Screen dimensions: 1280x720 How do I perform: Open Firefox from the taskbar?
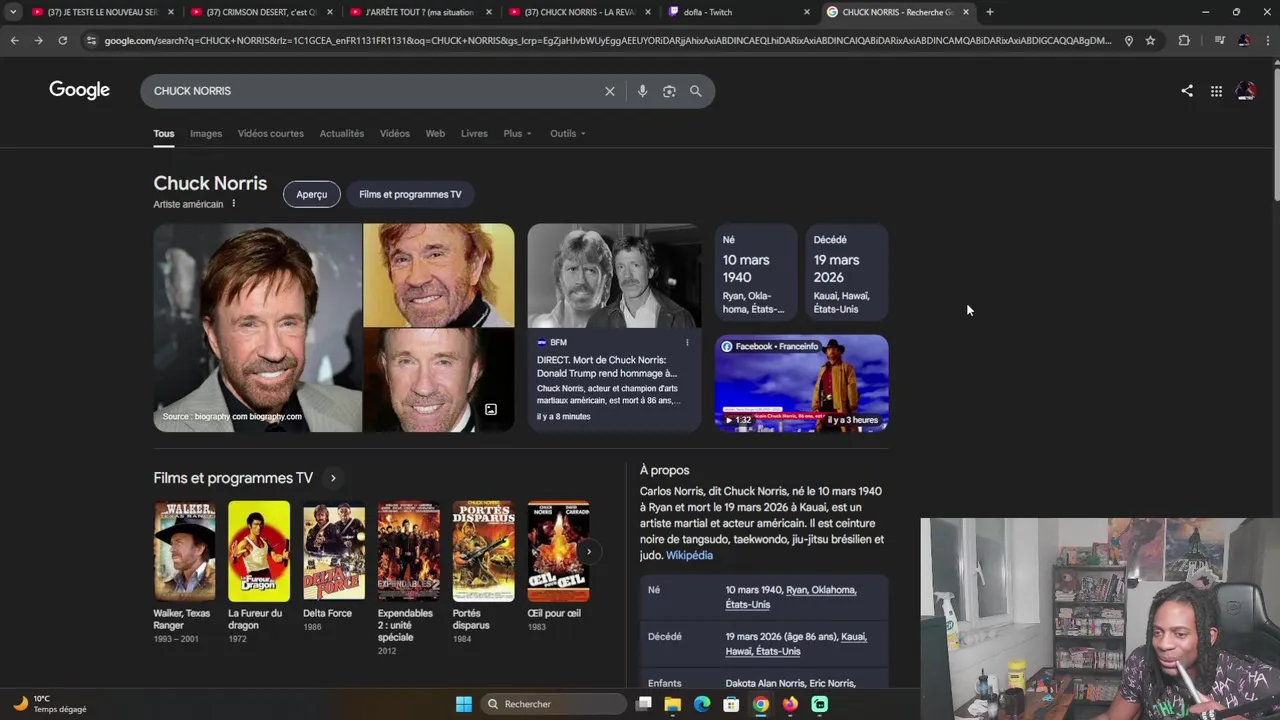[790, 704]
